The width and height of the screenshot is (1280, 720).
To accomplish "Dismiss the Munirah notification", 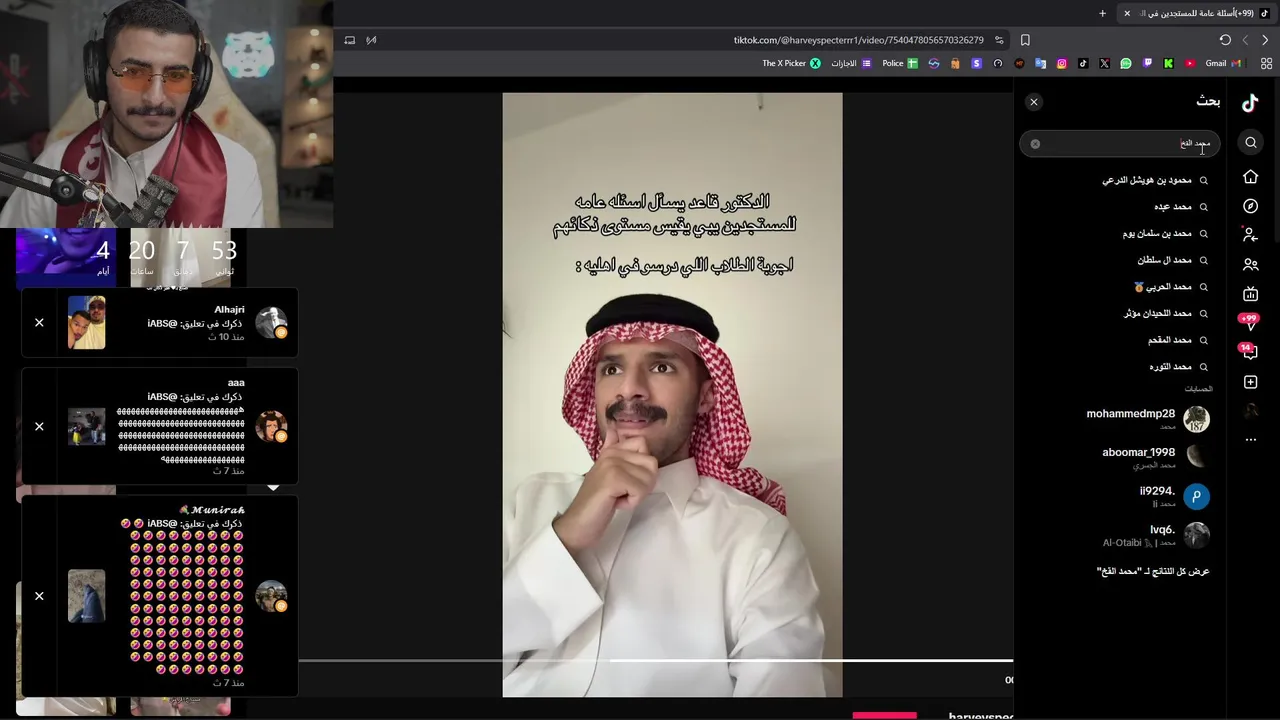I will click(39, 596).
